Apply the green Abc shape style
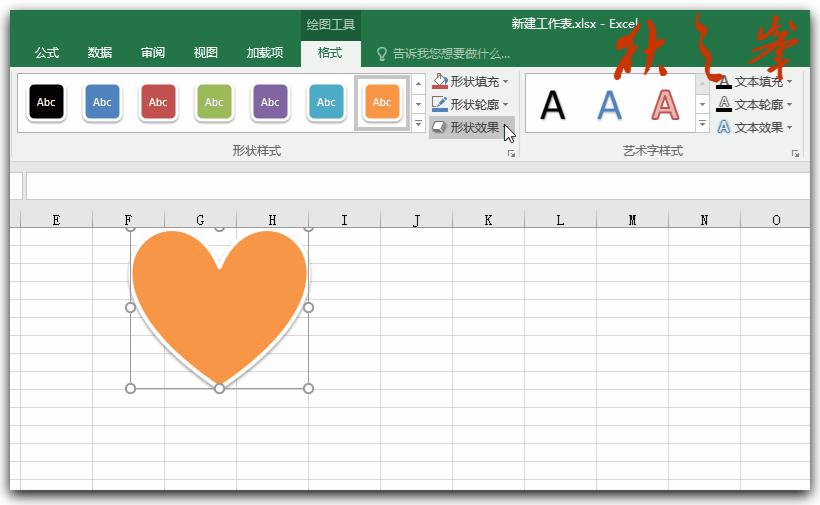Image resolution: width=820 pixels, height=505 pixels. point(214,102)
